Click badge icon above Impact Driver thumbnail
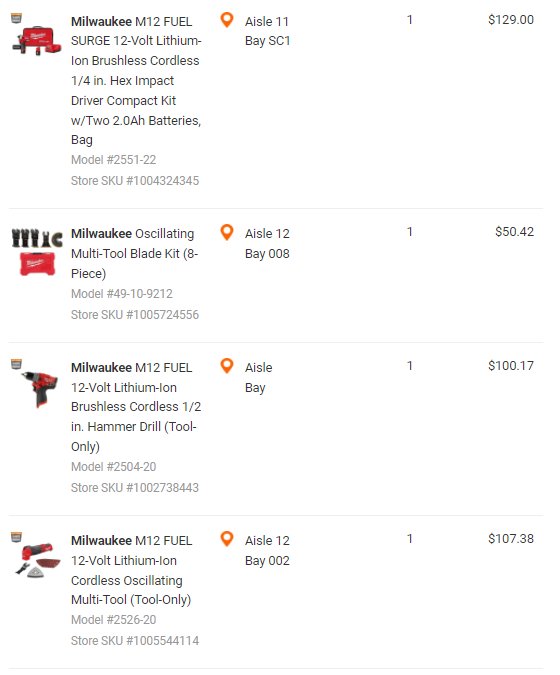 [16, 18]
